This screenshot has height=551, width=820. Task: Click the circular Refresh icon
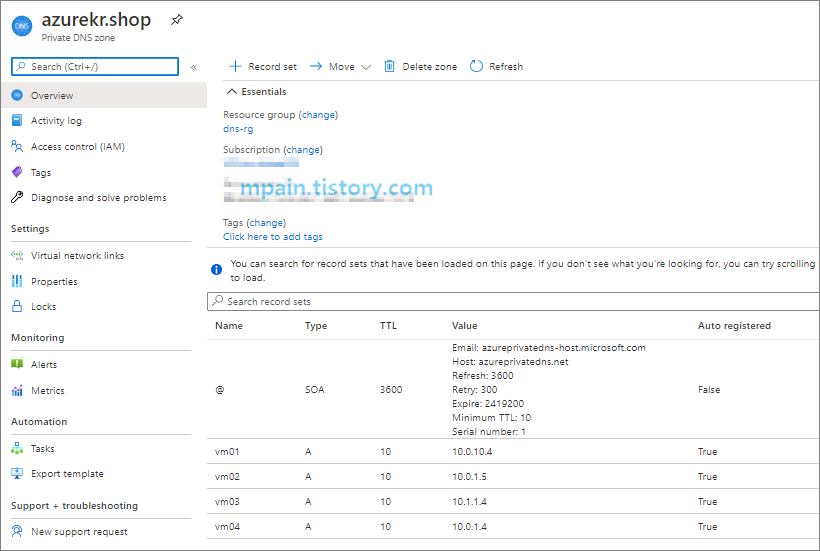click(476, 66)
